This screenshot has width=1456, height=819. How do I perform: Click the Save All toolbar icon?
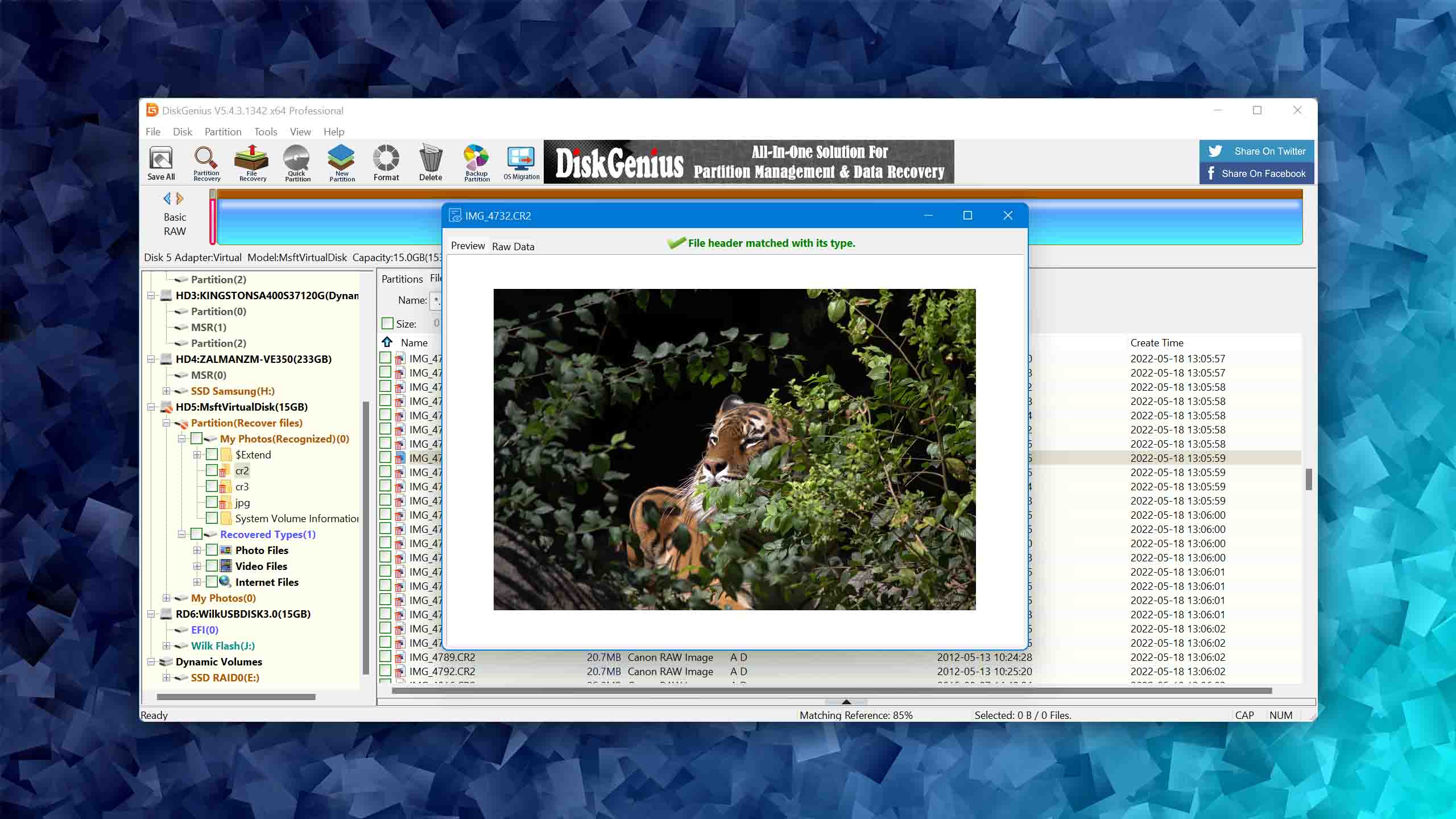(161, 163)
